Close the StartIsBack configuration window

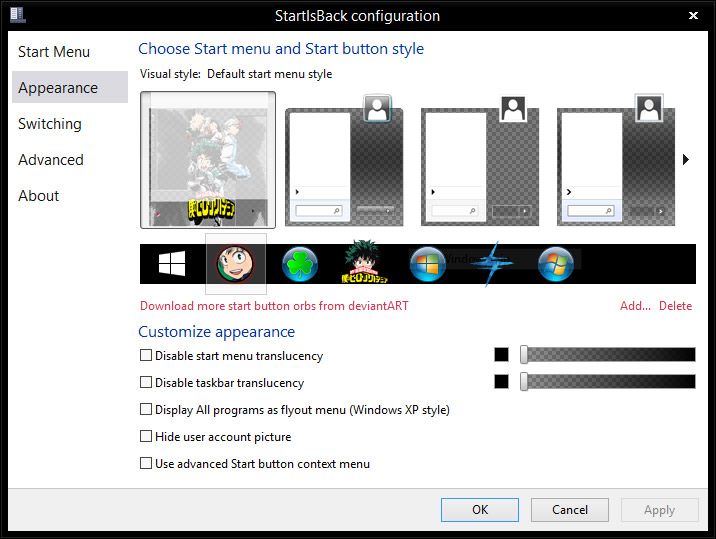click(x=693, y=16)
